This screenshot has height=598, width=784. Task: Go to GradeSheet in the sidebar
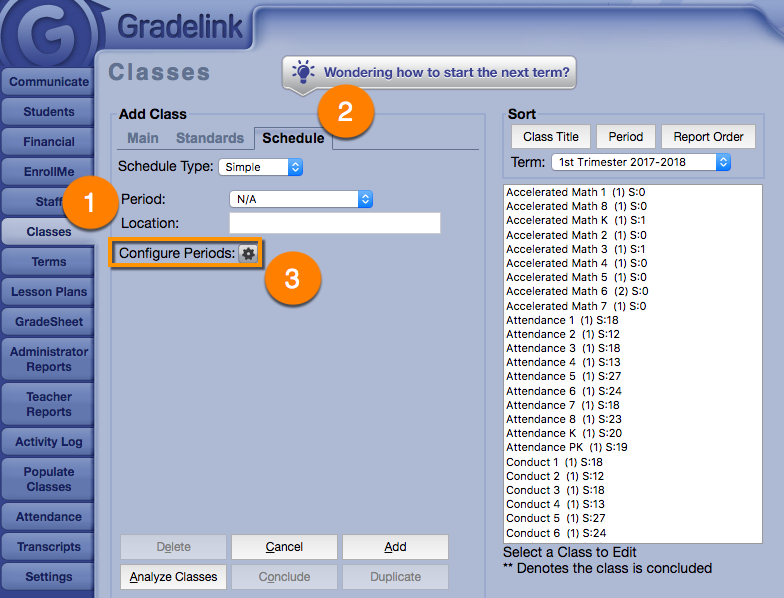49,322
